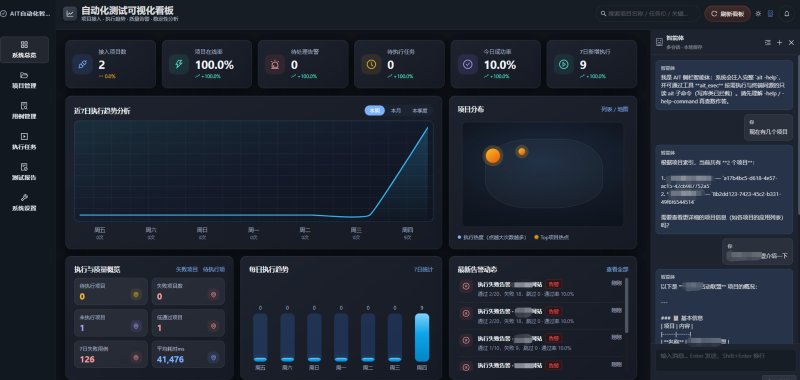Click the 告警 tag on the first alert
Viewport: 800px width, 380px height.
point(554,284)
